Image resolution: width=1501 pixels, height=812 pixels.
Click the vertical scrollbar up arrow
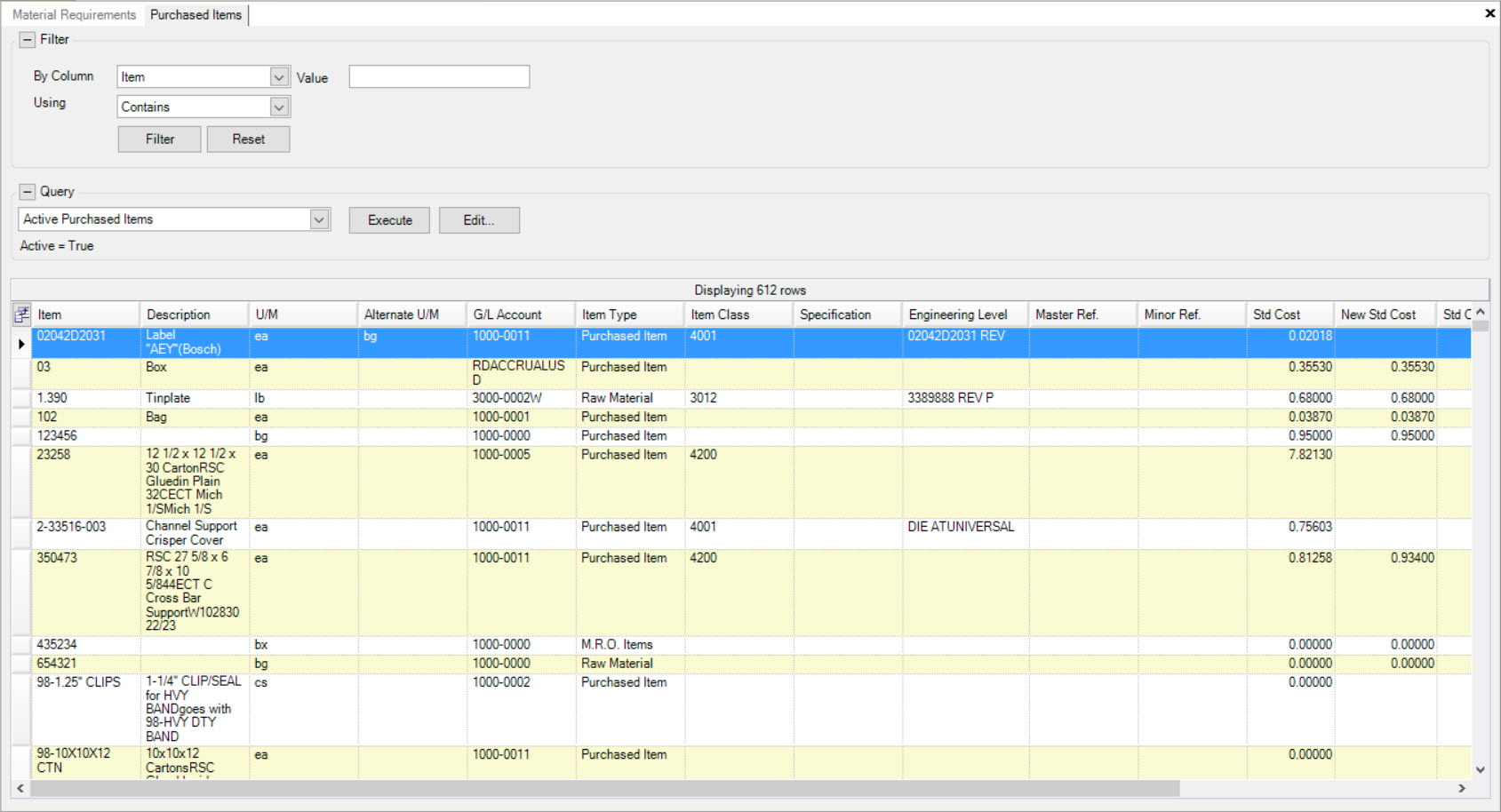pos(1481,312)
